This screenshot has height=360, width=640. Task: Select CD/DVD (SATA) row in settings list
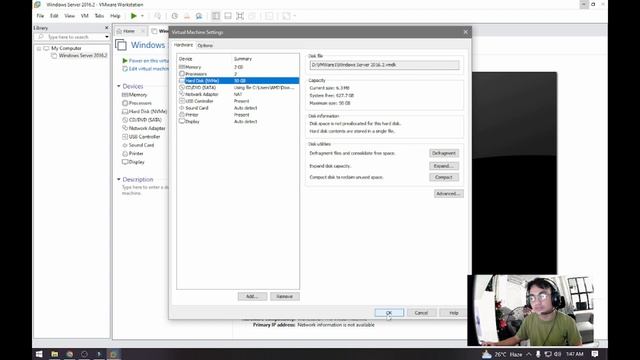238,87
